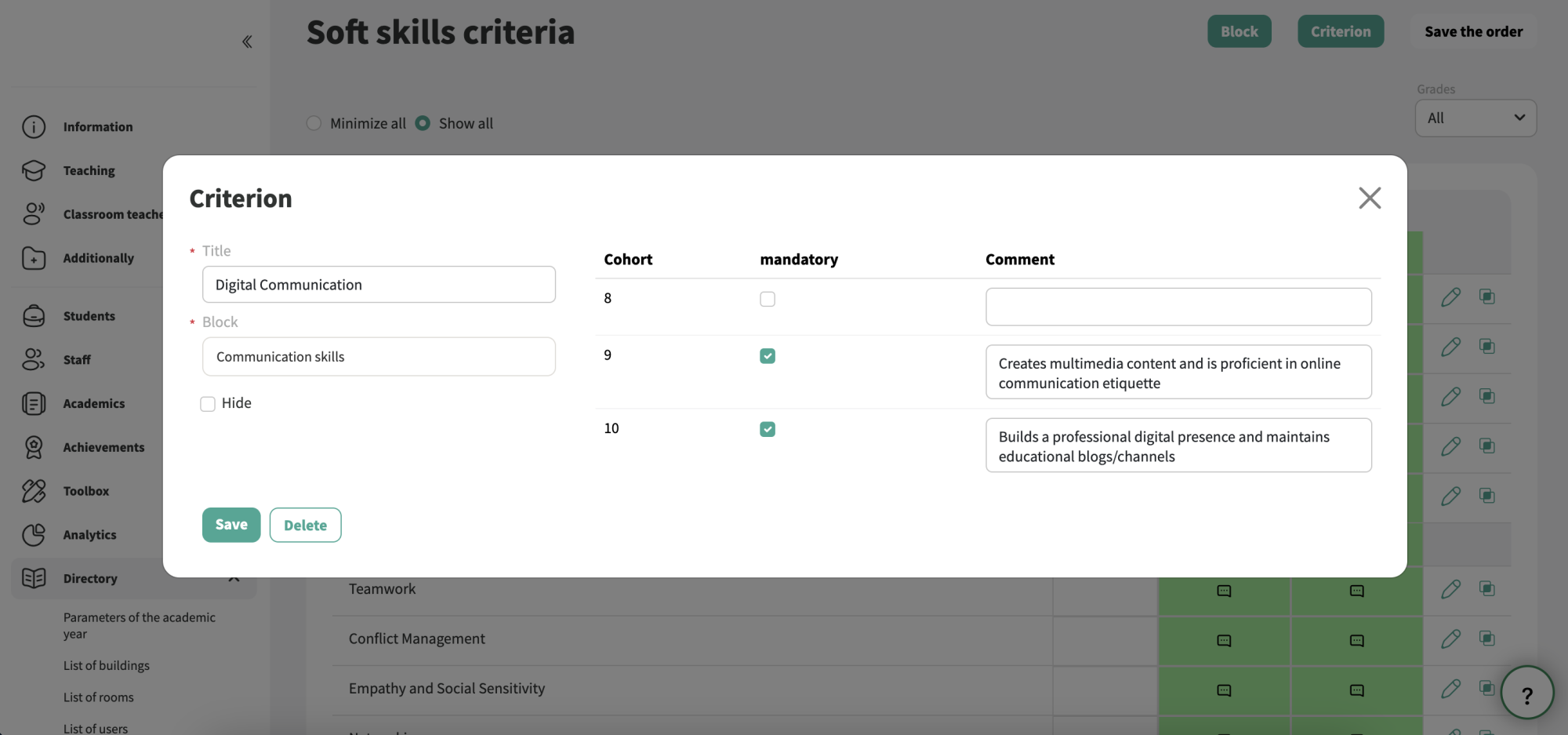Click the empty comment field for cohort 8
This screenshot has height=735, width=1568.
[x=1178, y=307]
